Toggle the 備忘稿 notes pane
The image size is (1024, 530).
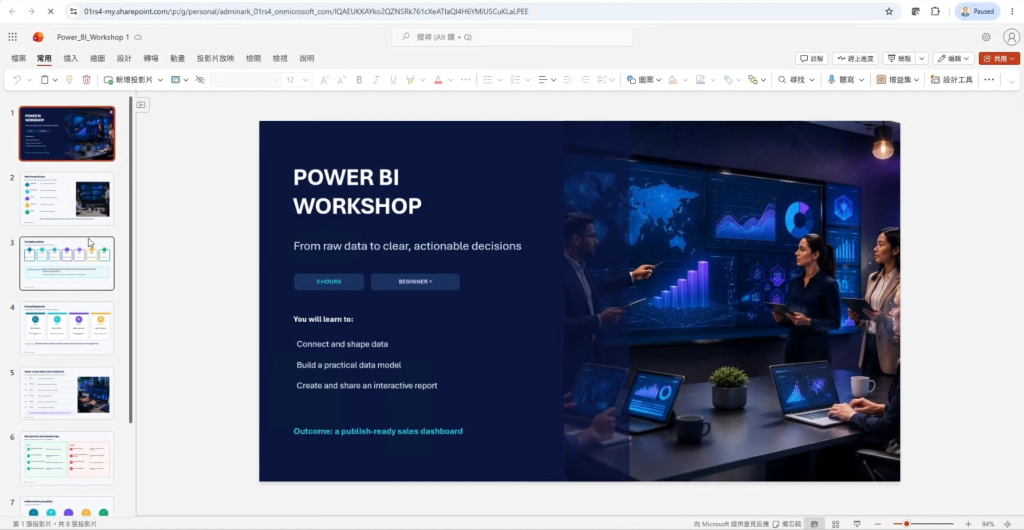coord(787,524)
